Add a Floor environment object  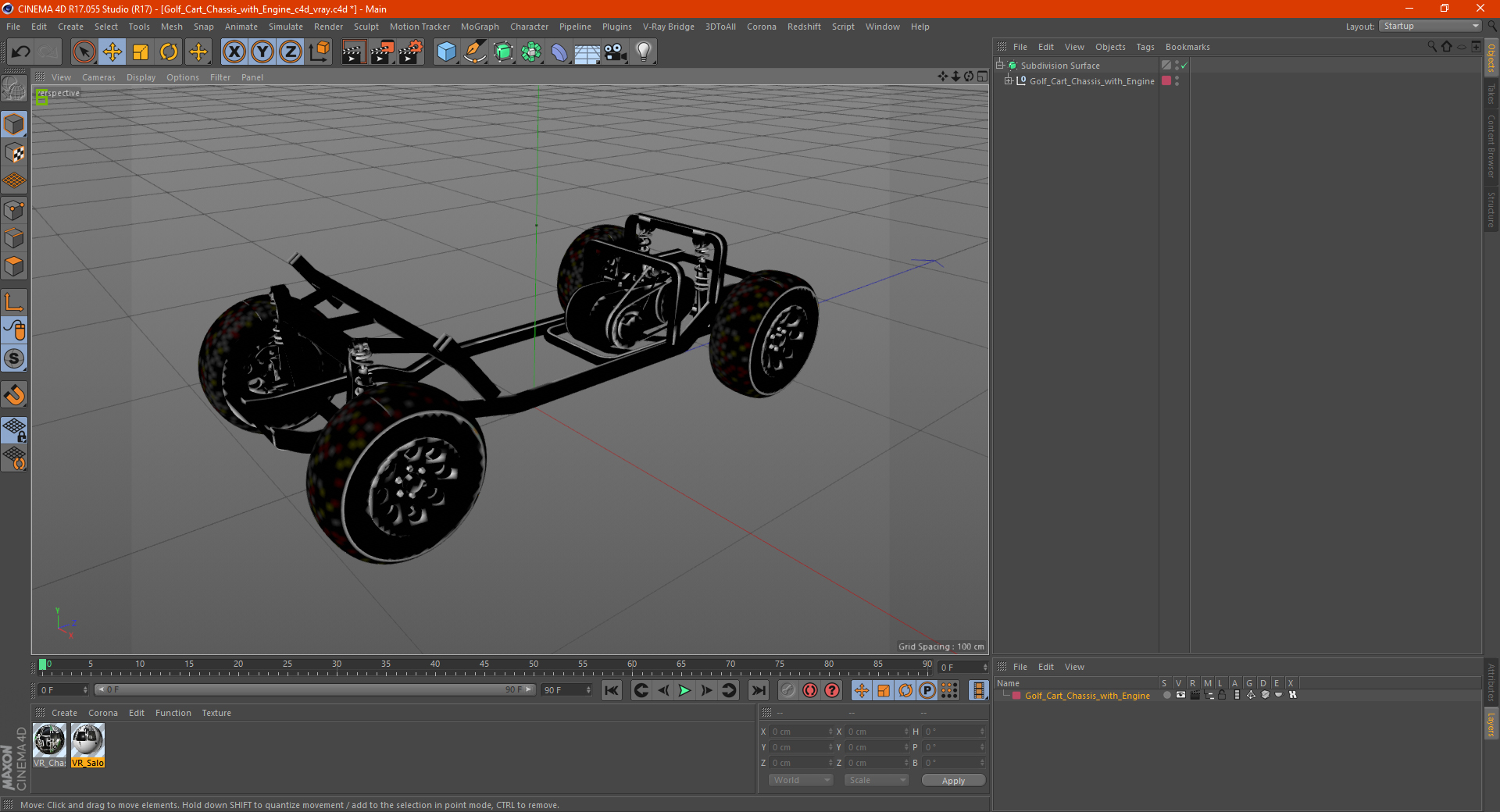587,52
